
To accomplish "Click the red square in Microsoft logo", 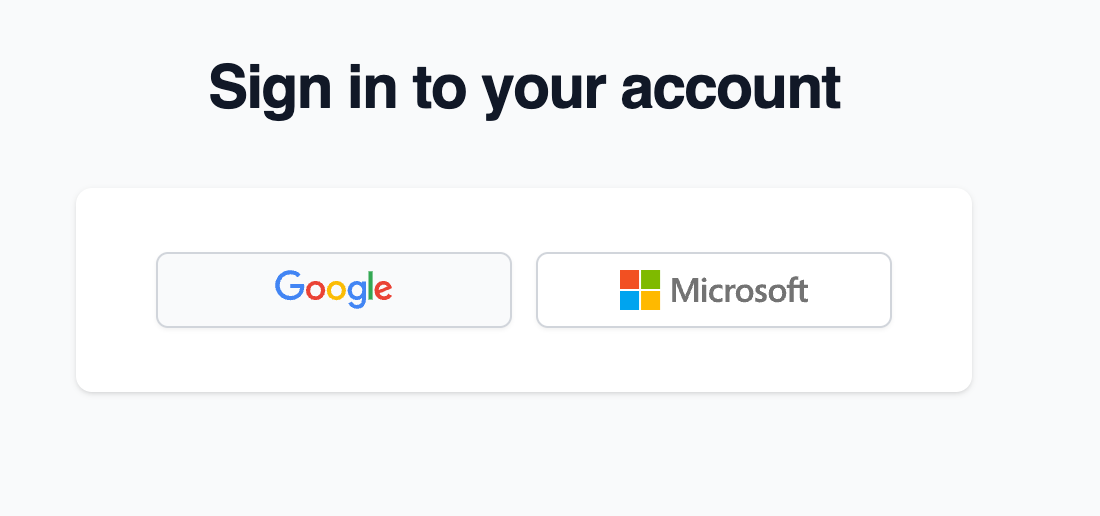I will pos(629,279).
